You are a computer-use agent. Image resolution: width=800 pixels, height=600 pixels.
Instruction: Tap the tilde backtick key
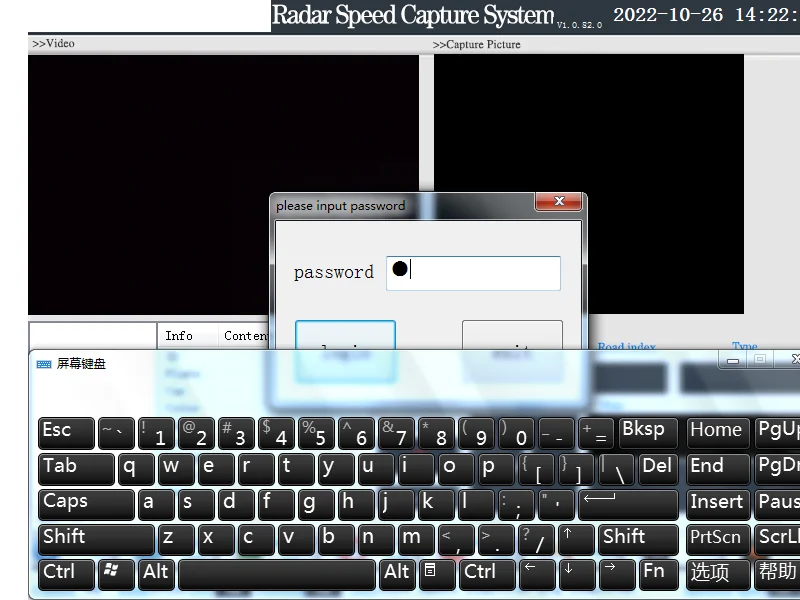click(x=116, y=433)
